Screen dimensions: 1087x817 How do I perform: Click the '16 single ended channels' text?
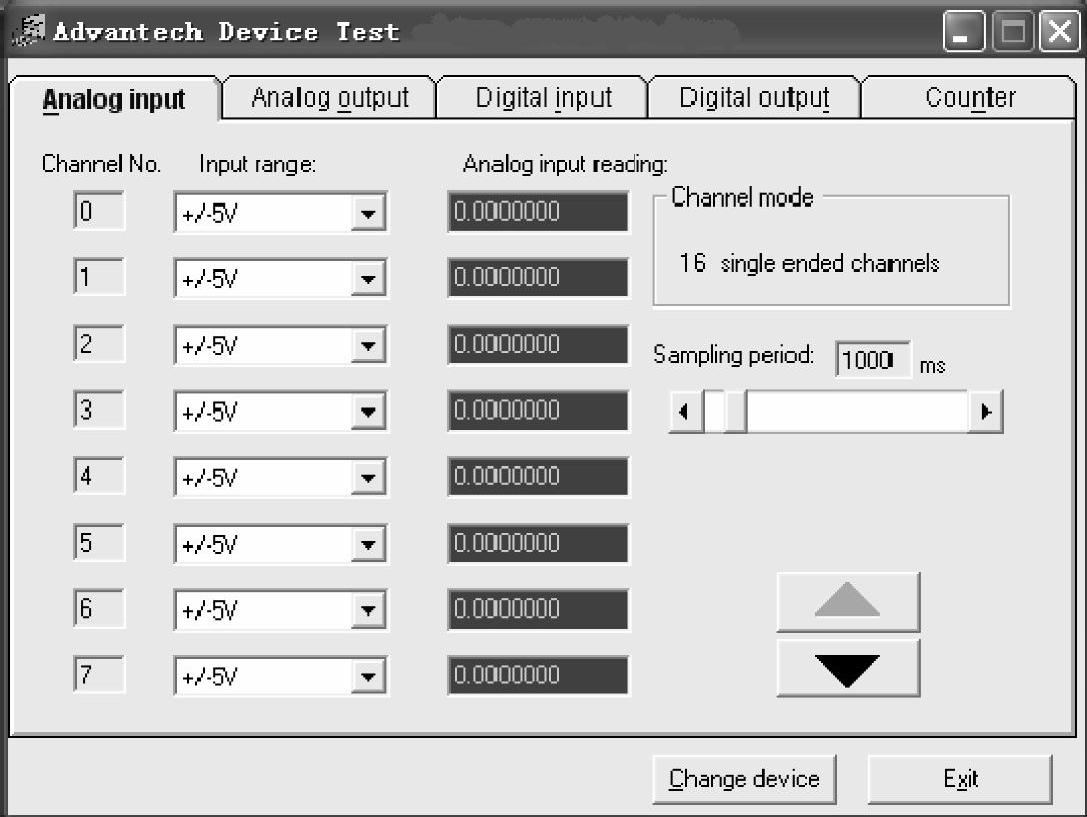(809, 263)
